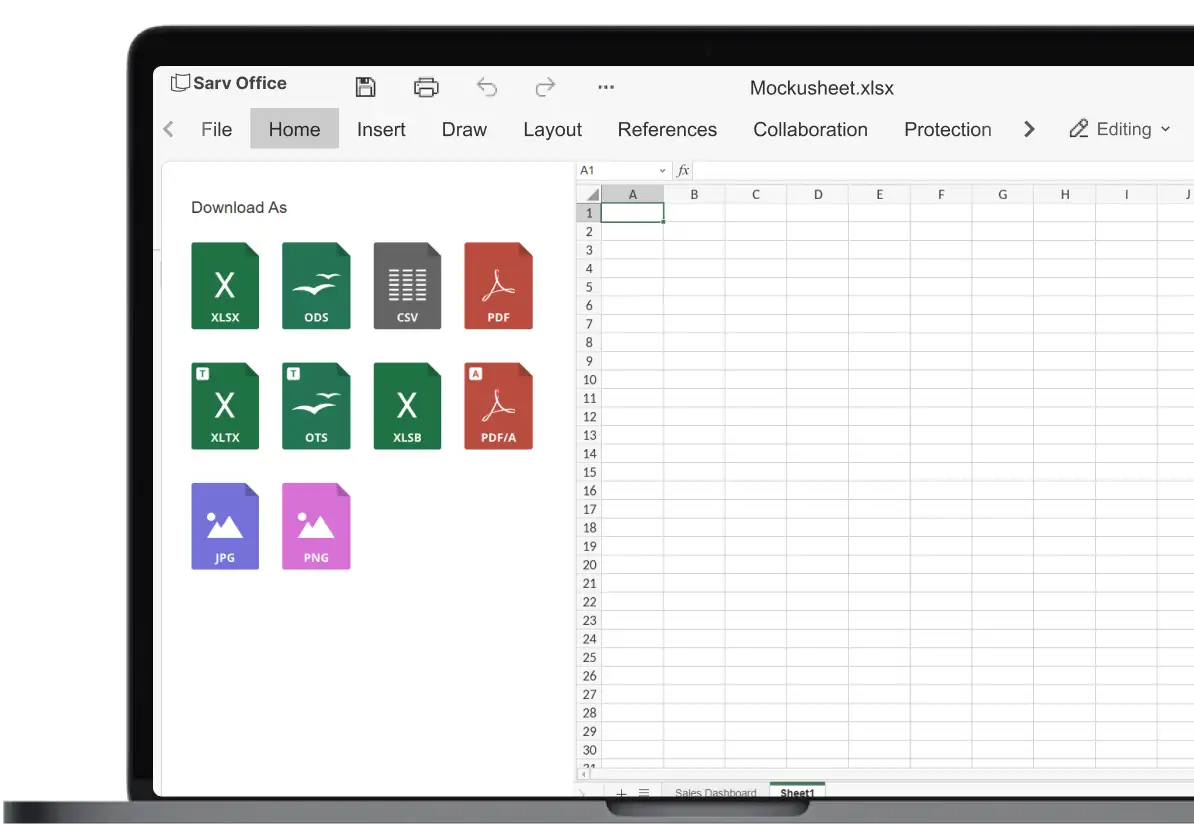Download spreadsheet as XLSX file
This screenshot has width=1194, height=824.
[x=225, y=286]
